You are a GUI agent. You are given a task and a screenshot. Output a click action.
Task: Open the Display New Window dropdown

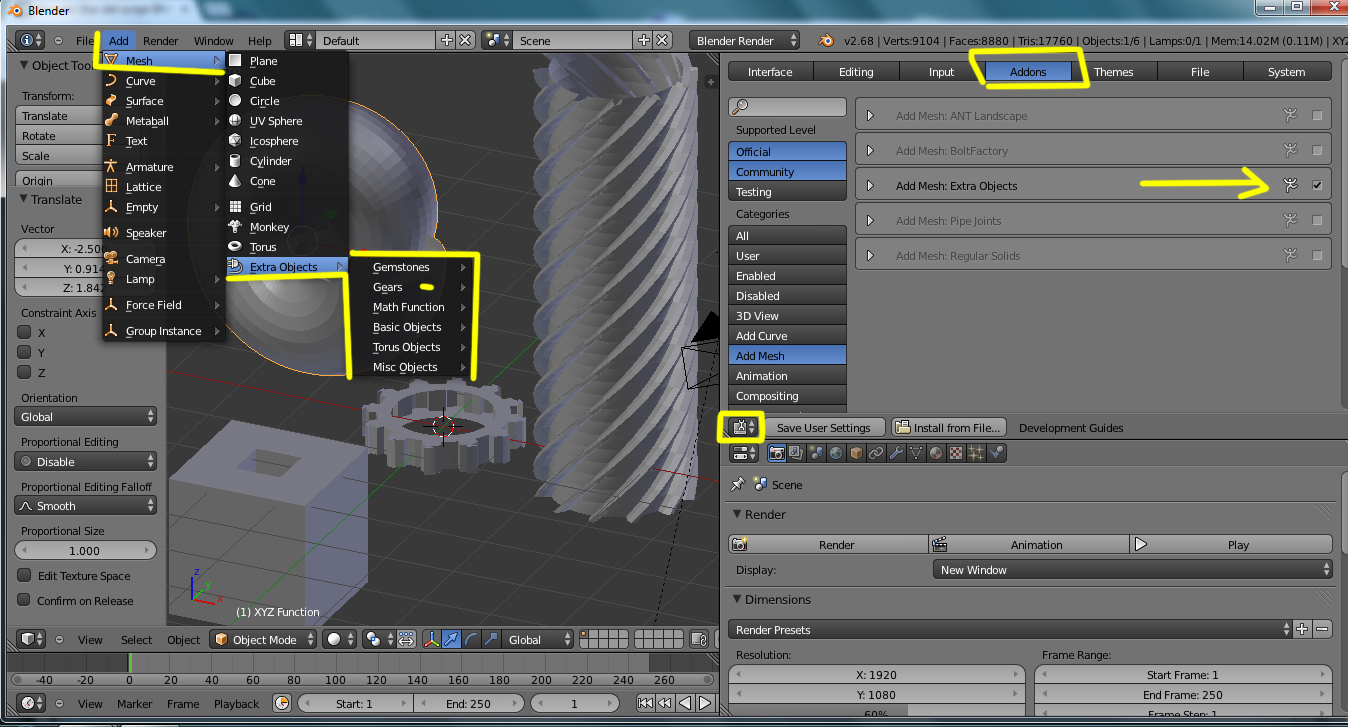pos(1133,570)
